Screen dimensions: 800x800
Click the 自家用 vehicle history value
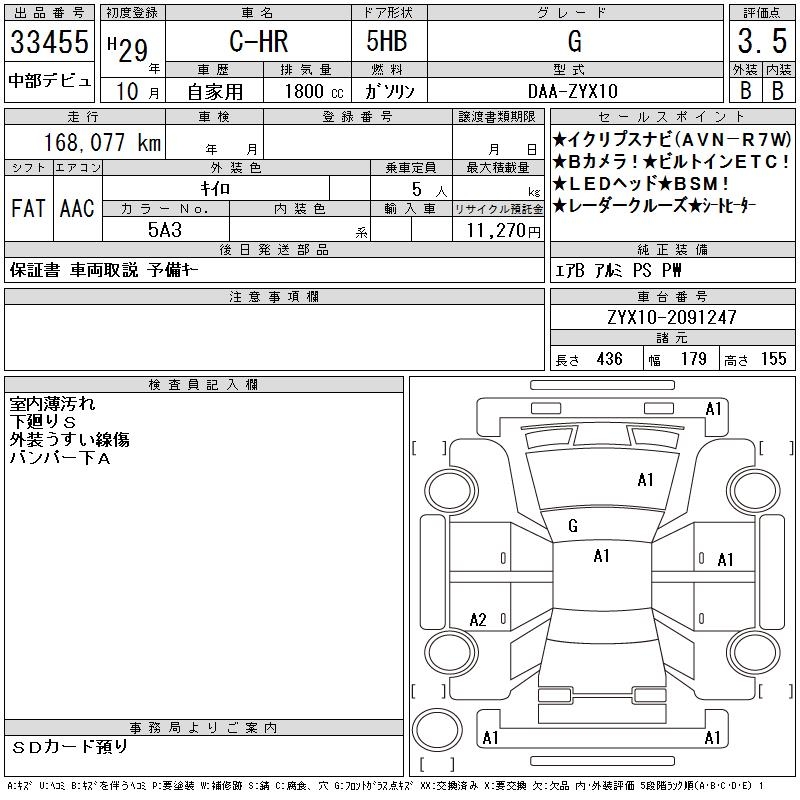click(215, 92)
